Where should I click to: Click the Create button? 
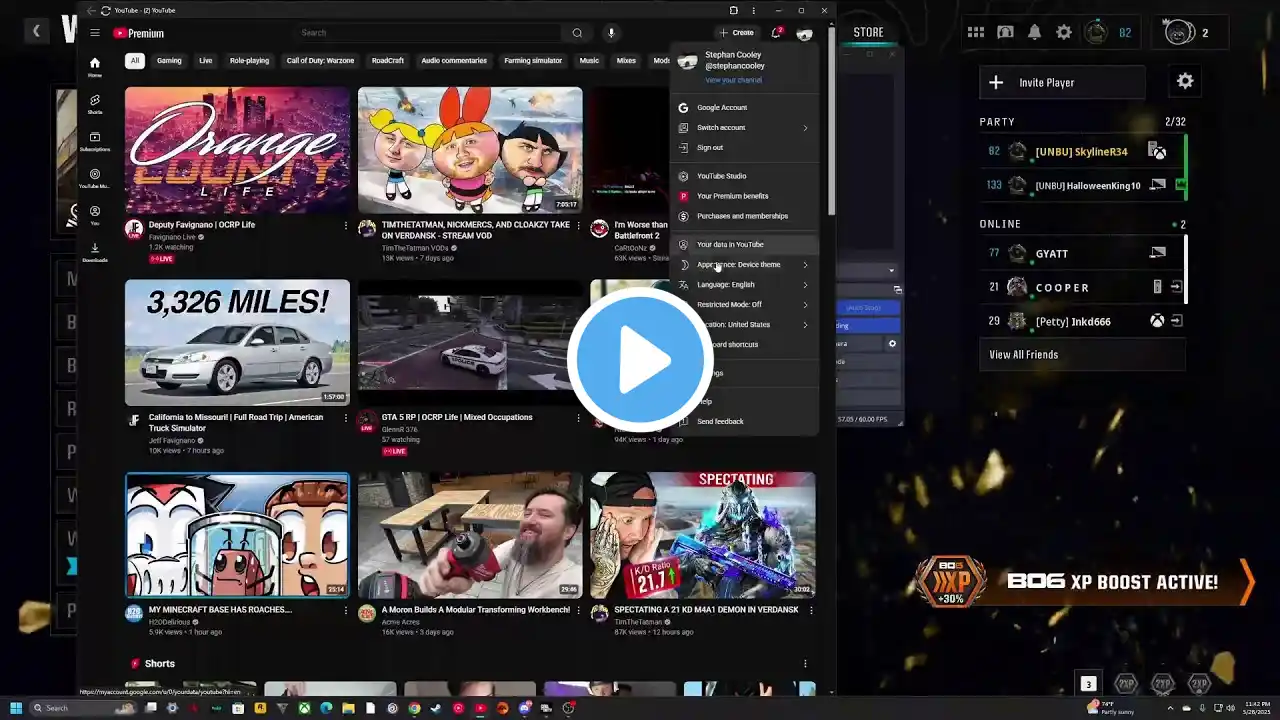[737, 33]
